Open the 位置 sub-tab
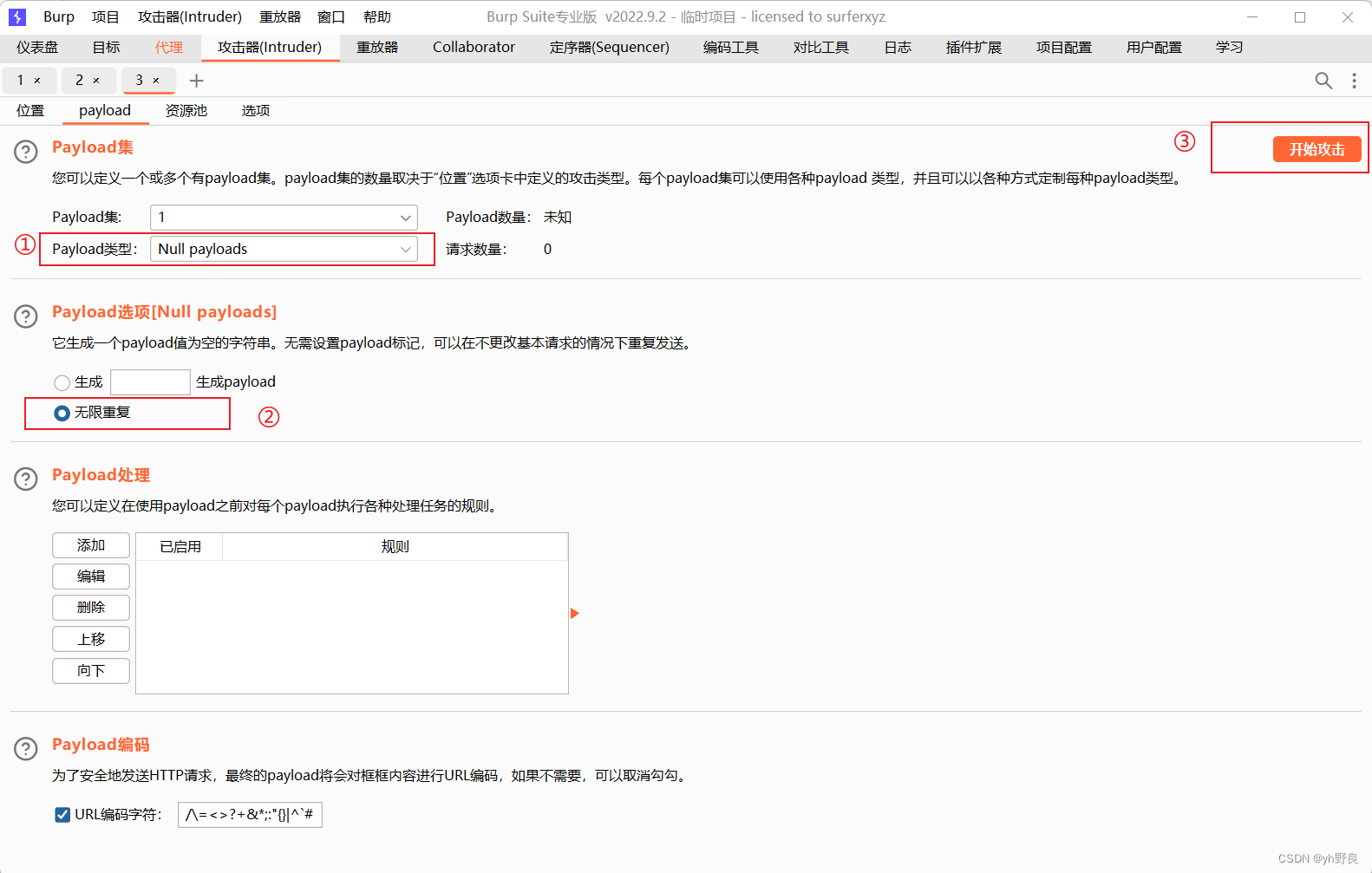The width and height of the screenshot is (1372, 873). pos(30,111)
